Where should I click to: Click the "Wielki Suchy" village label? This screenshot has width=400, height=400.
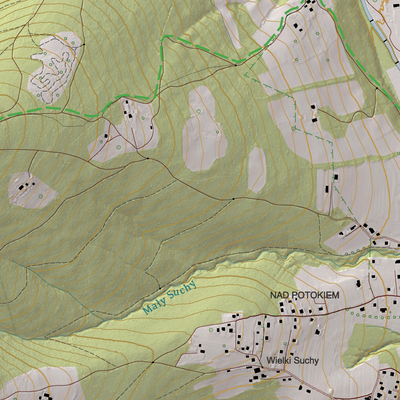tap(292, 360)
